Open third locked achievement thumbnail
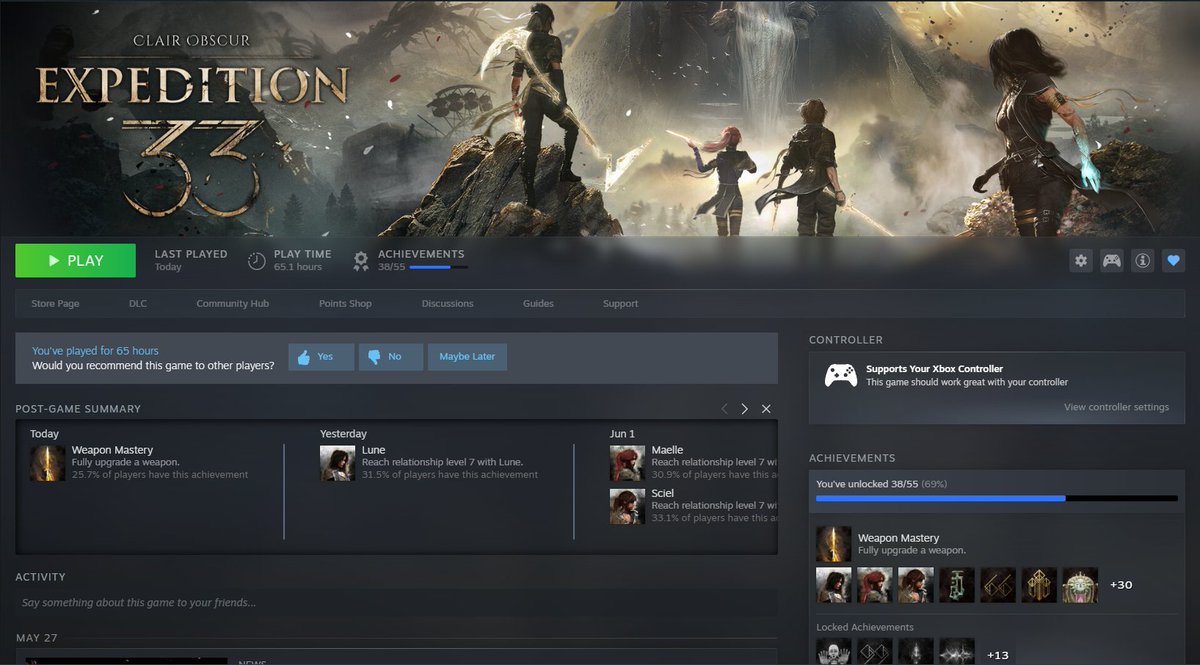 916,652
